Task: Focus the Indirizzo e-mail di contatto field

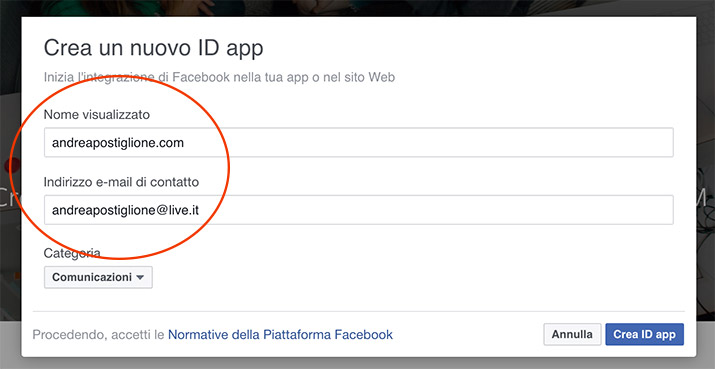Action: point(358,210)
